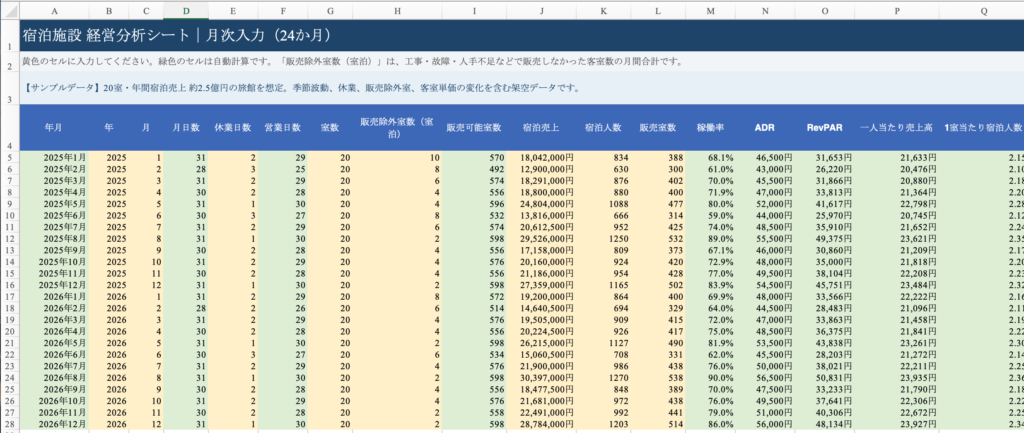Click the 18,042,000円 sales cell
This screenshot has height=433, width=1024.
541,157
